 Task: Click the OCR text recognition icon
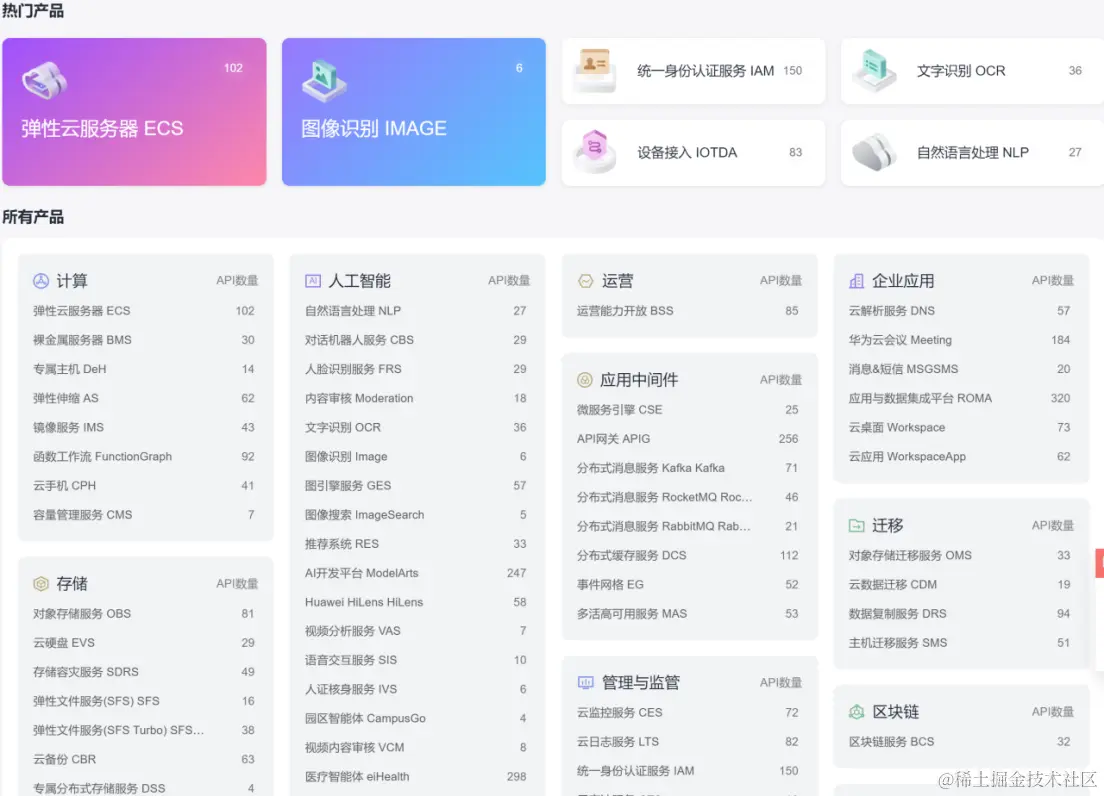point(874,70)
